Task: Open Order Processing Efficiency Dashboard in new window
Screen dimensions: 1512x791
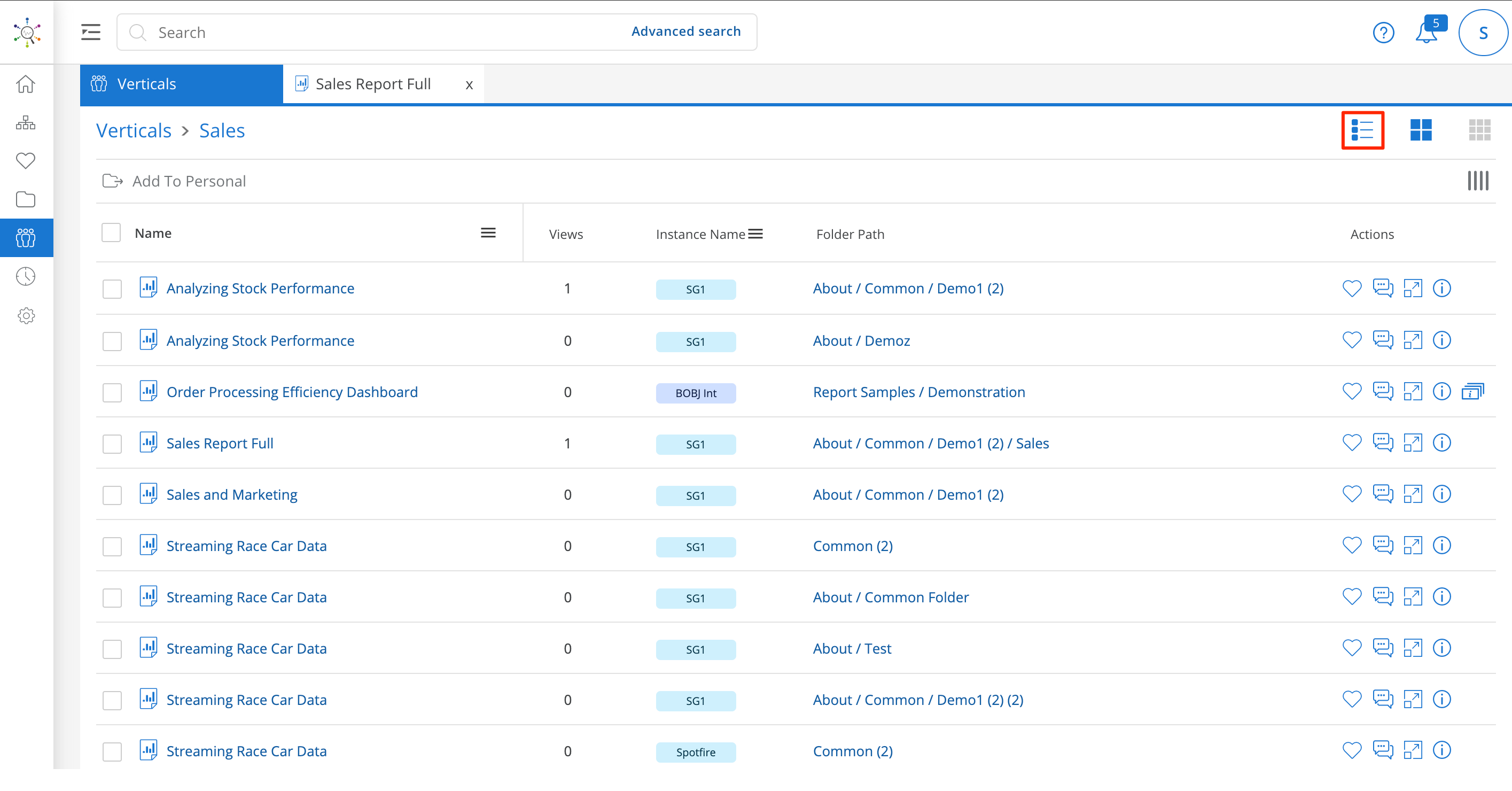Action: [1413, 392]
